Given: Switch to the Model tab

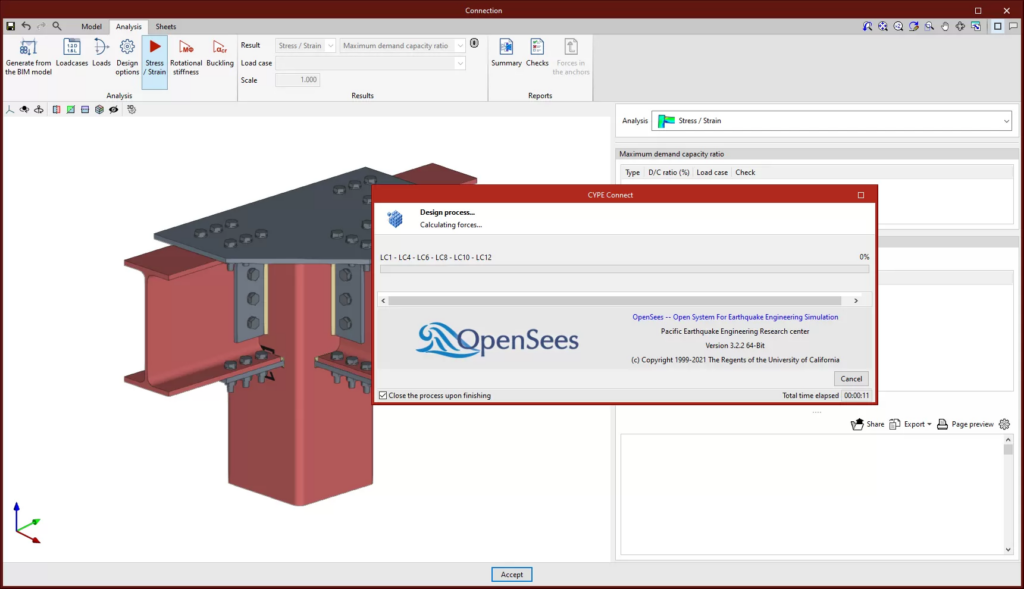Looking at the screenshot, I should pyautogui.click(x=91, y=27).
